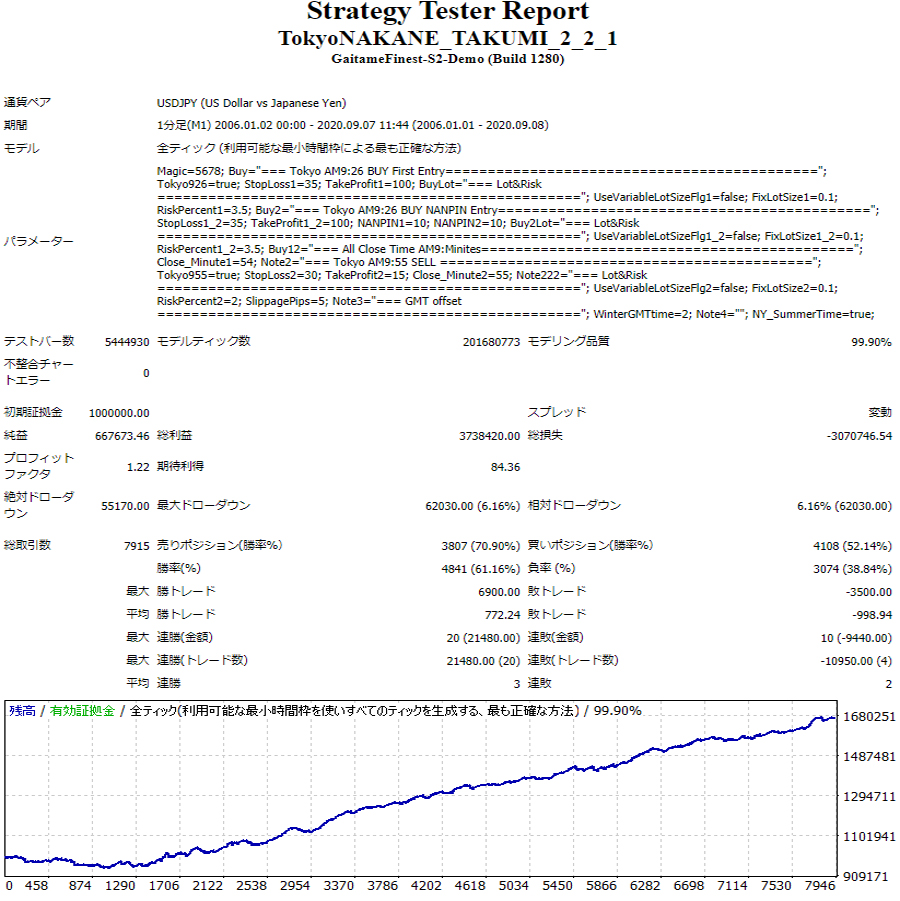Image resolution: width=900 pixels, height=901 pixels.
Task: Click USDJPY (US Dollar vs Japanese Yen)
Action: point(251,103)
